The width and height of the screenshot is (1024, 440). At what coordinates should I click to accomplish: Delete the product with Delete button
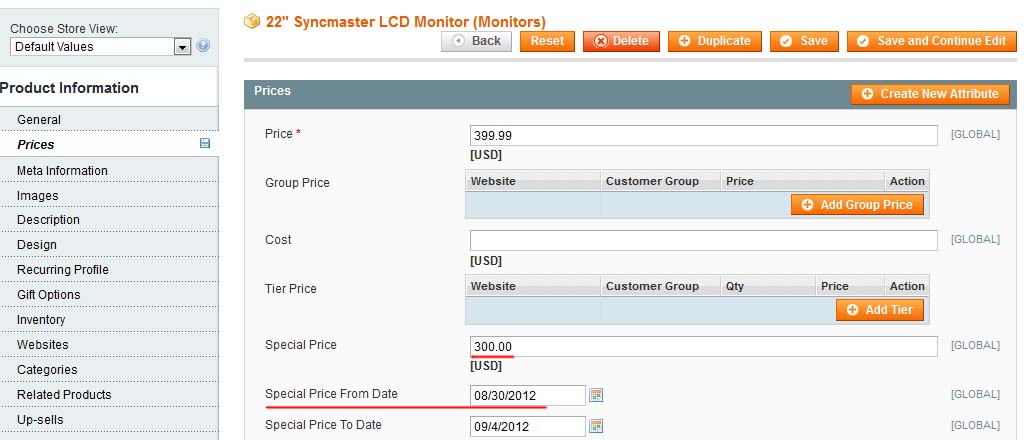tap(621, 41)
